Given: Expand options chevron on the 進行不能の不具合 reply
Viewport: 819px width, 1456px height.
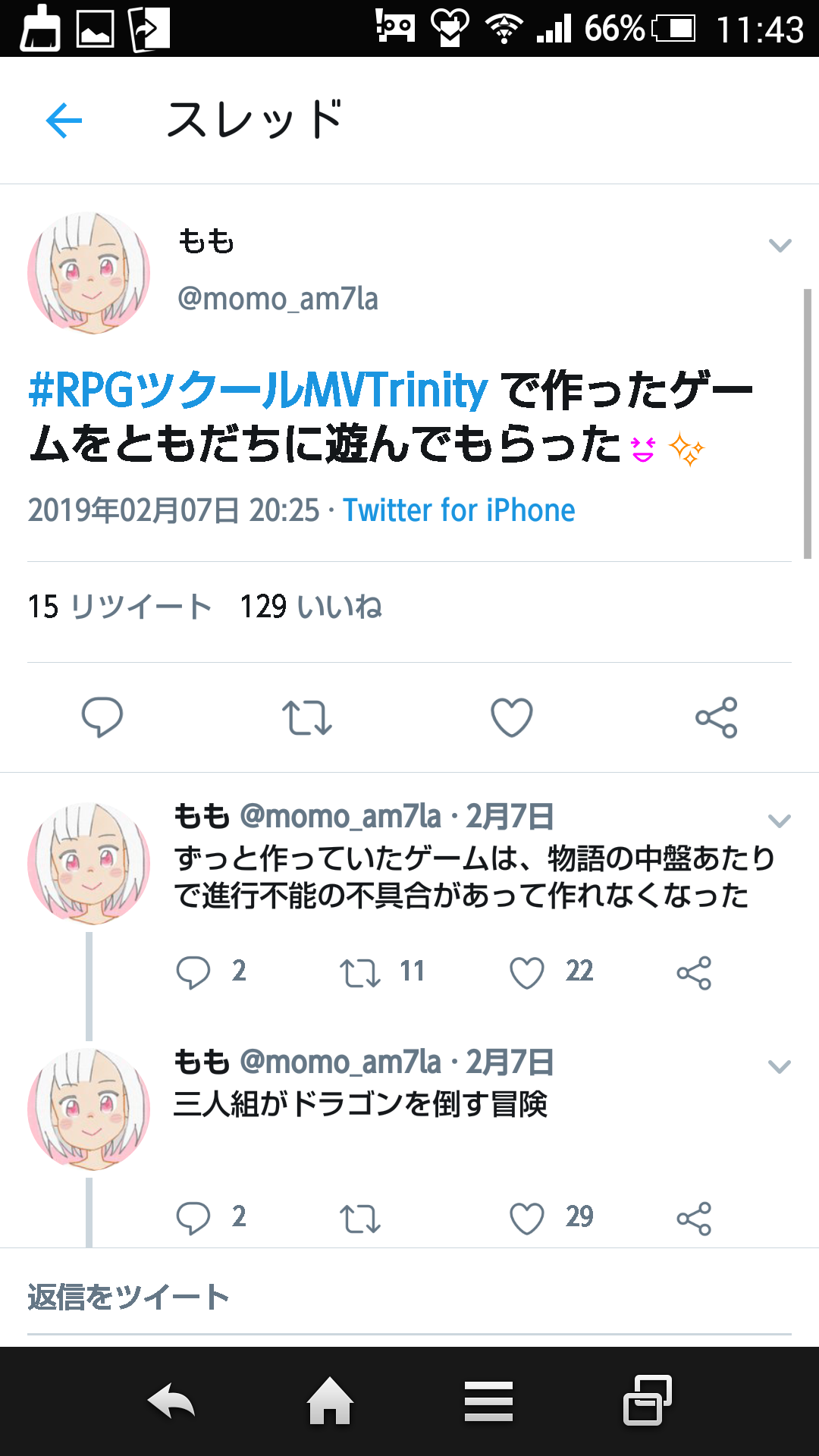Looking at the screenshot, I should (780, 821).
